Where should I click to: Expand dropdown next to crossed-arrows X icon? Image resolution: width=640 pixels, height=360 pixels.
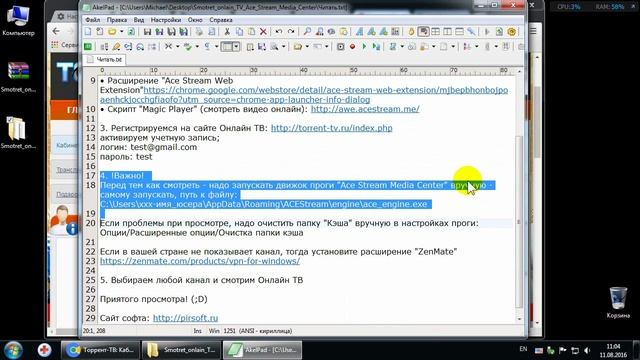coord(178,47)
